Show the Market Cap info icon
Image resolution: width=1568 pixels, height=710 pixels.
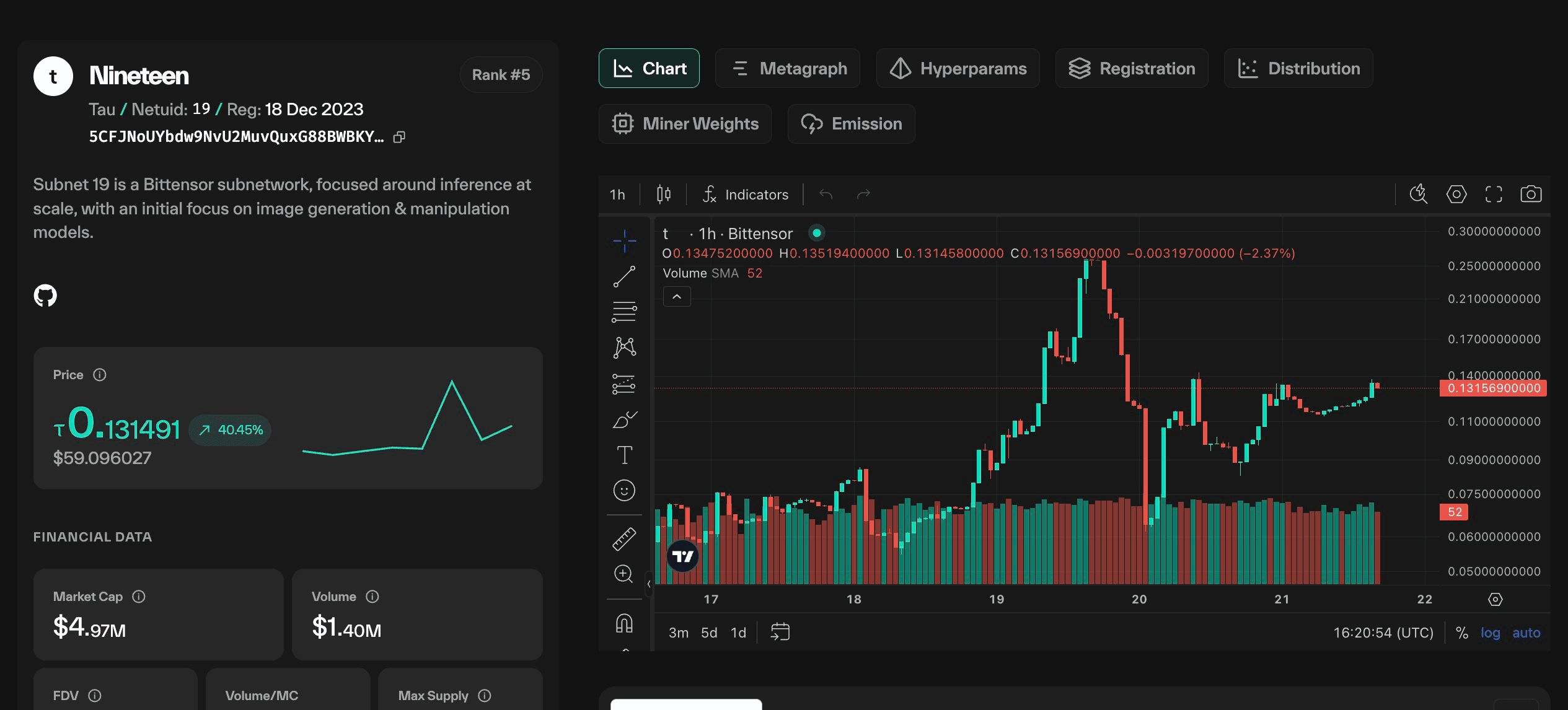[x=139, y=597]
